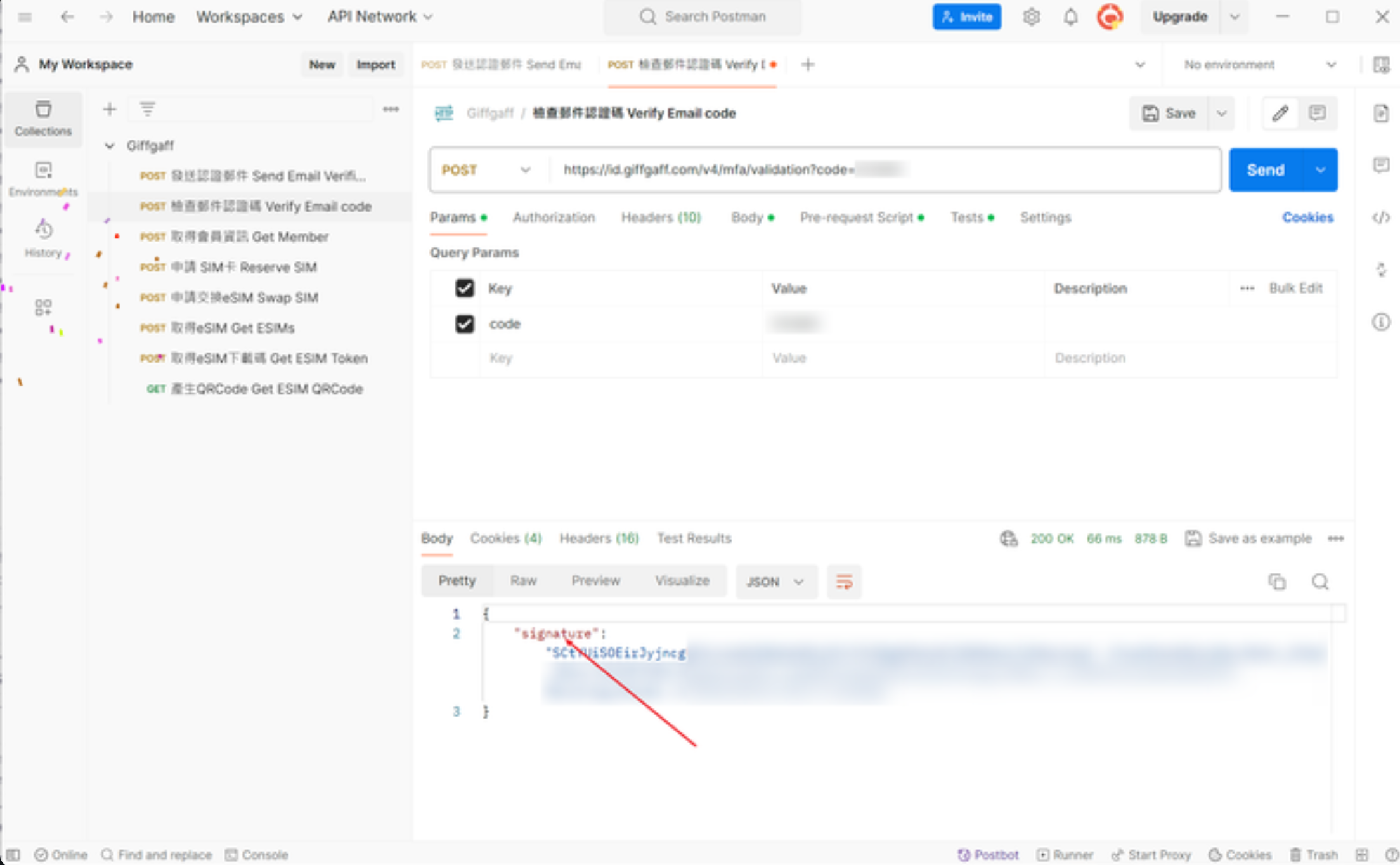Open the Send button dropdown arrow

click(1320, 170)
